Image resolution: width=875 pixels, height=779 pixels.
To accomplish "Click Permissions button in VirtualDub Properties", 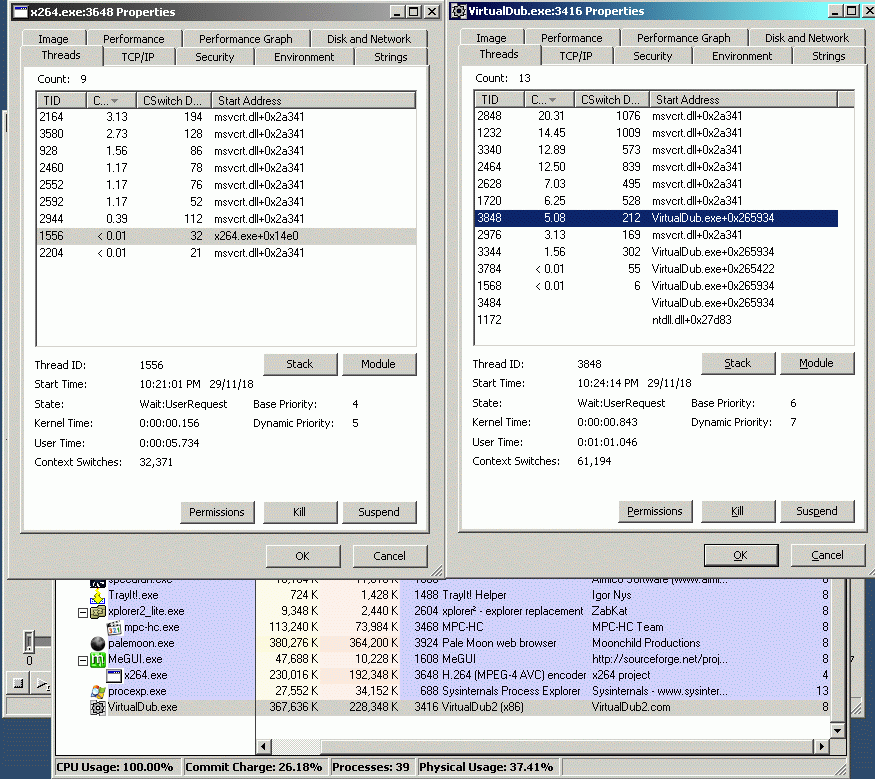I will point(655,511).
